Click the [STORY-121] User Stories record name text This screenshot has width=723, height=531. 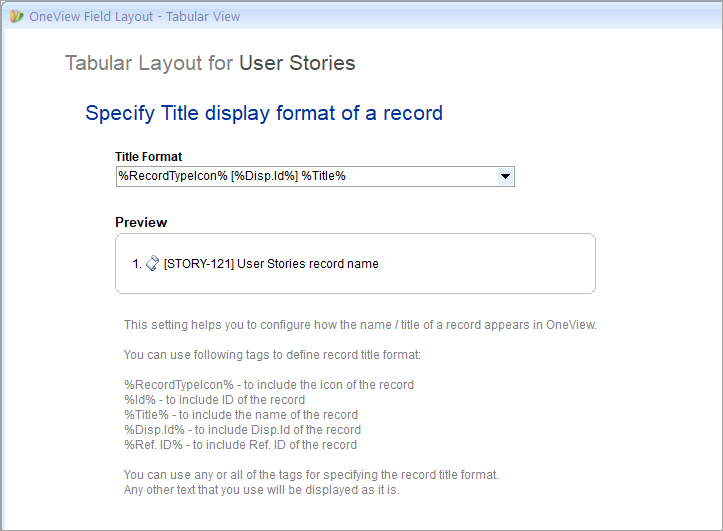click(271, 264)
